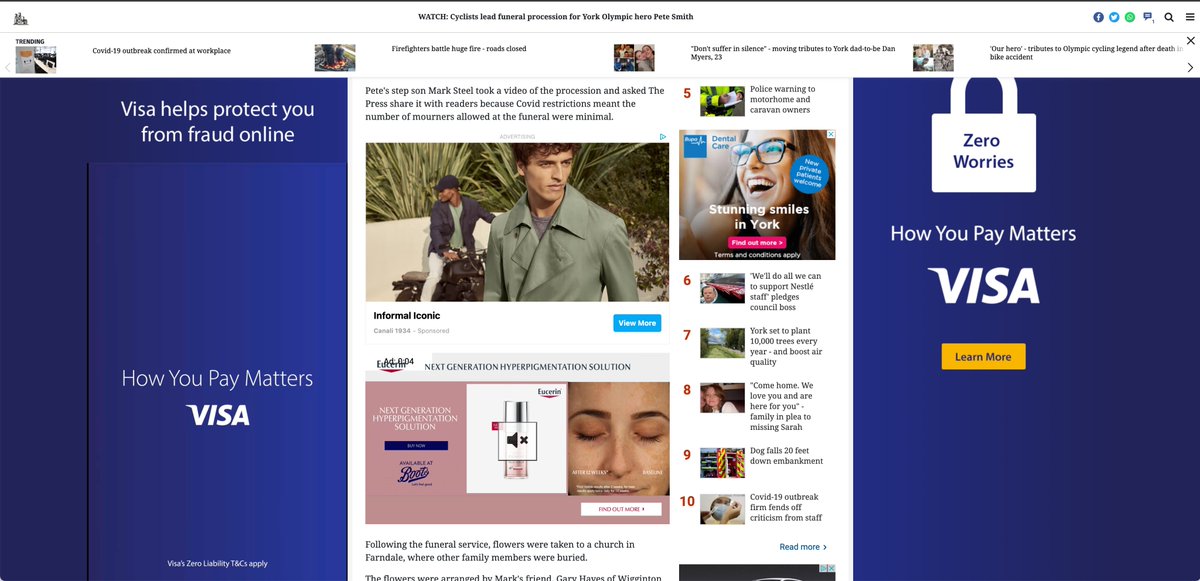Click 'Find out more' on the dental ad
The width and height of the screenshot is (1200, 581).
[756, 242]
